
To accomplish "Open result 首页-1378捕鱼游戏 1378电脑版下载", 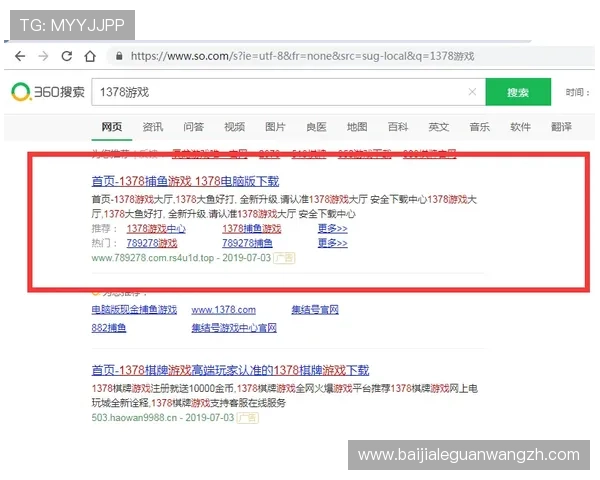I will [x=185, y=181].
